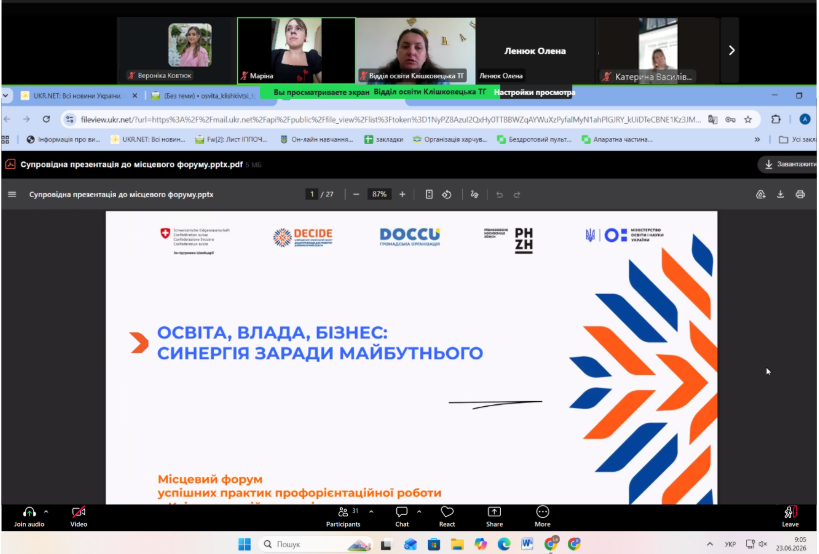This screenshot has height=554, width=819.
Task: Rotate PDF counterclockwise icon
Action: (447, 194)
